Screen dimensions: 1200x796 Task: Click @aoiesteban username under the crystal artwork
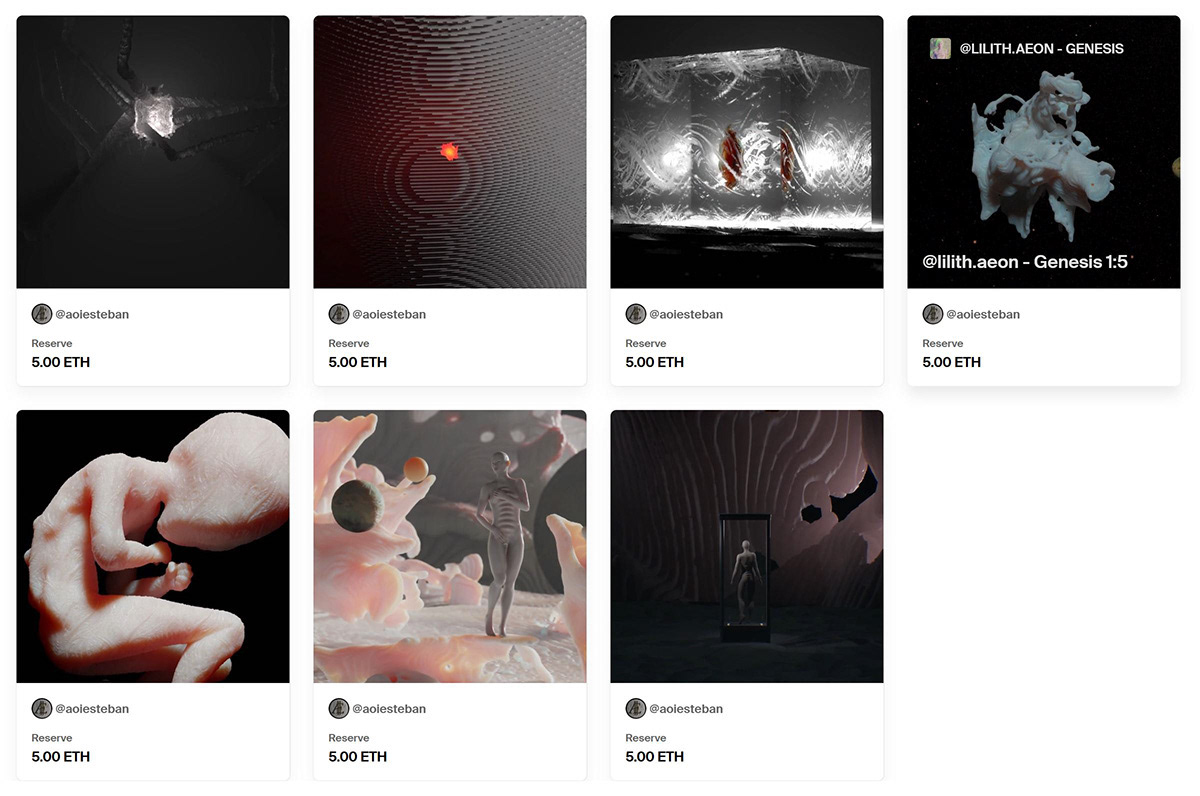click(92, 314)
